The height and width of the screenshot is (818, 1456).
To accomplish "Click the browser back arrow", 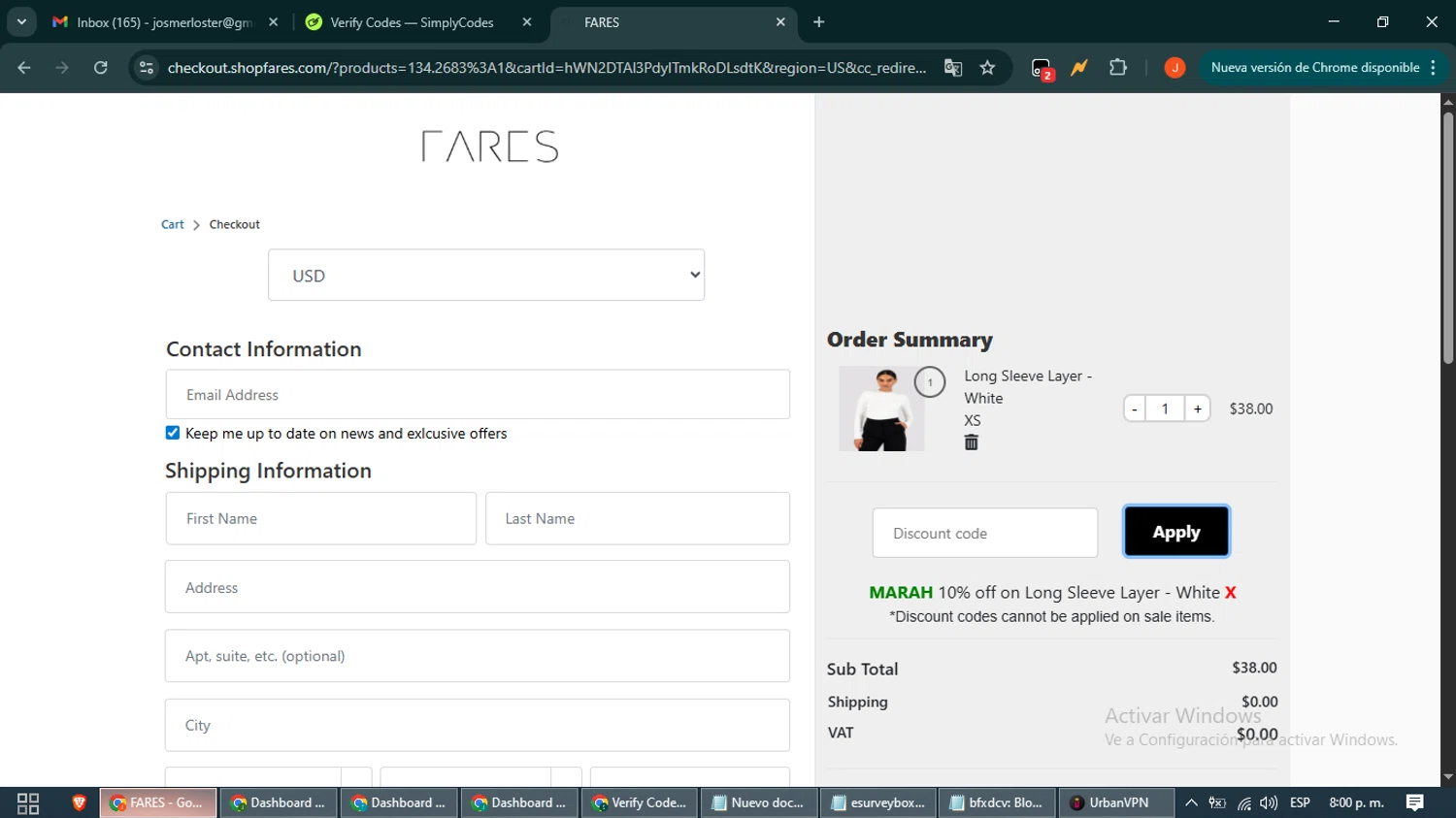I will tap(24, 68).
